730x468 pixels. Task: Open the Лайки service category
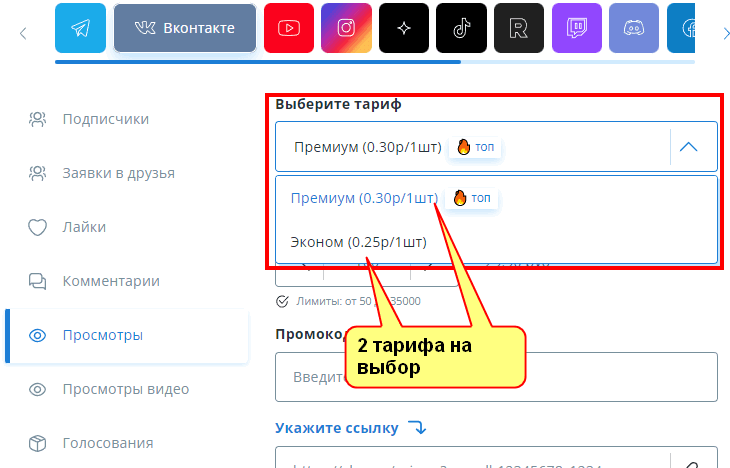coord(127,227)
